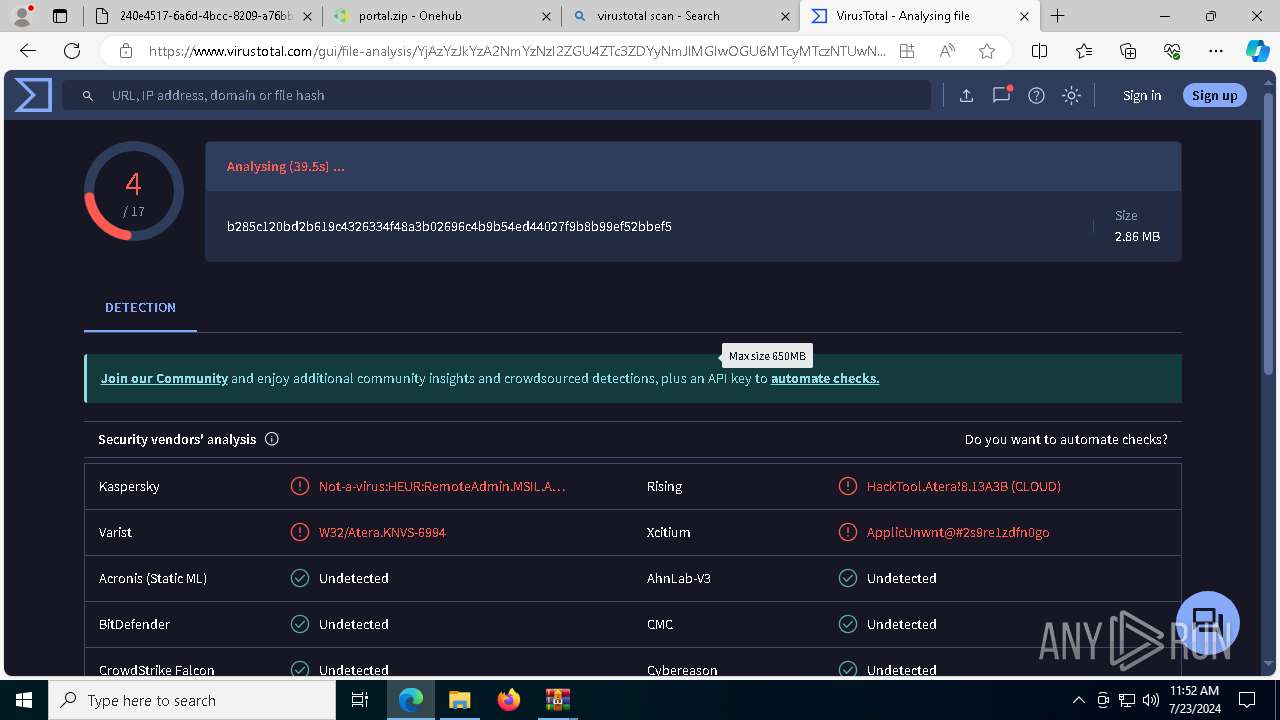Viewport: 1280px width, 720px height.
Task: Click the automate checks link
Action: point(825,378)
